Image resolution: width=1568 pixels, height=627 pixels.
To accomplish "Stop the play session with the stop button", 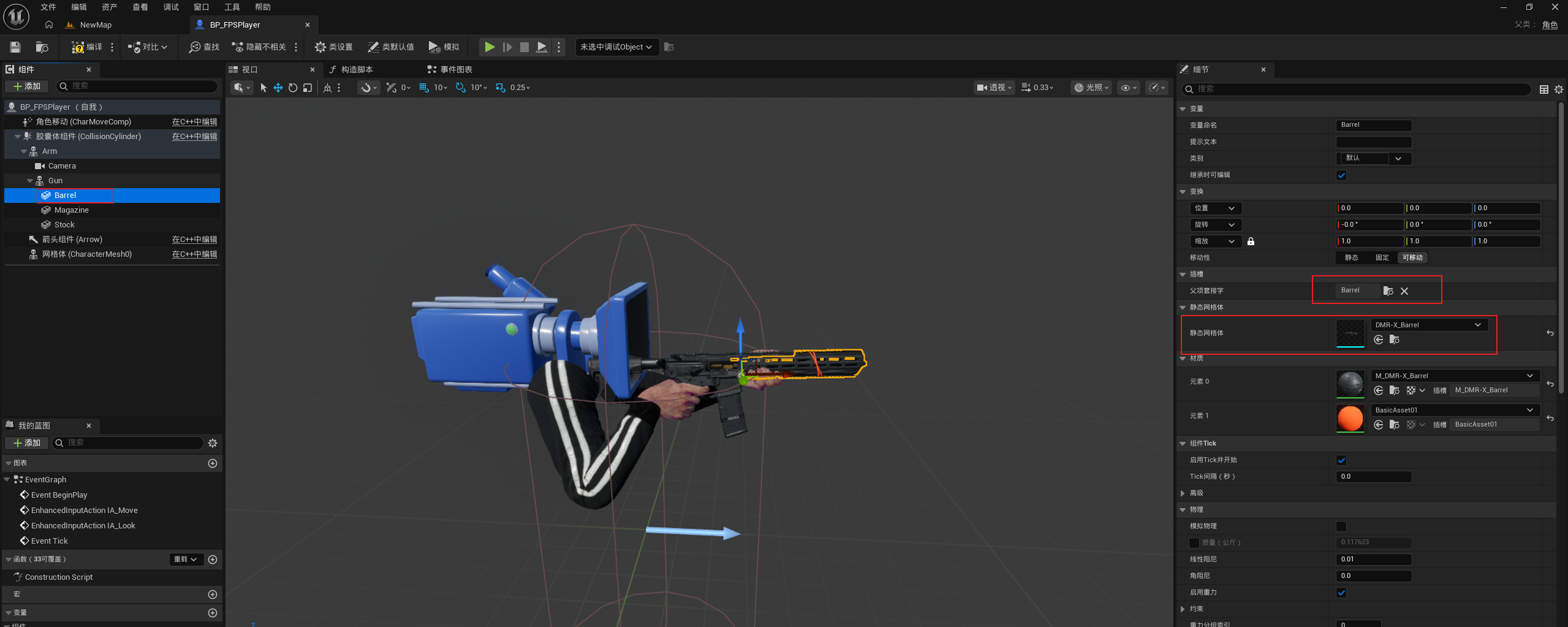I will click(525, 47).
